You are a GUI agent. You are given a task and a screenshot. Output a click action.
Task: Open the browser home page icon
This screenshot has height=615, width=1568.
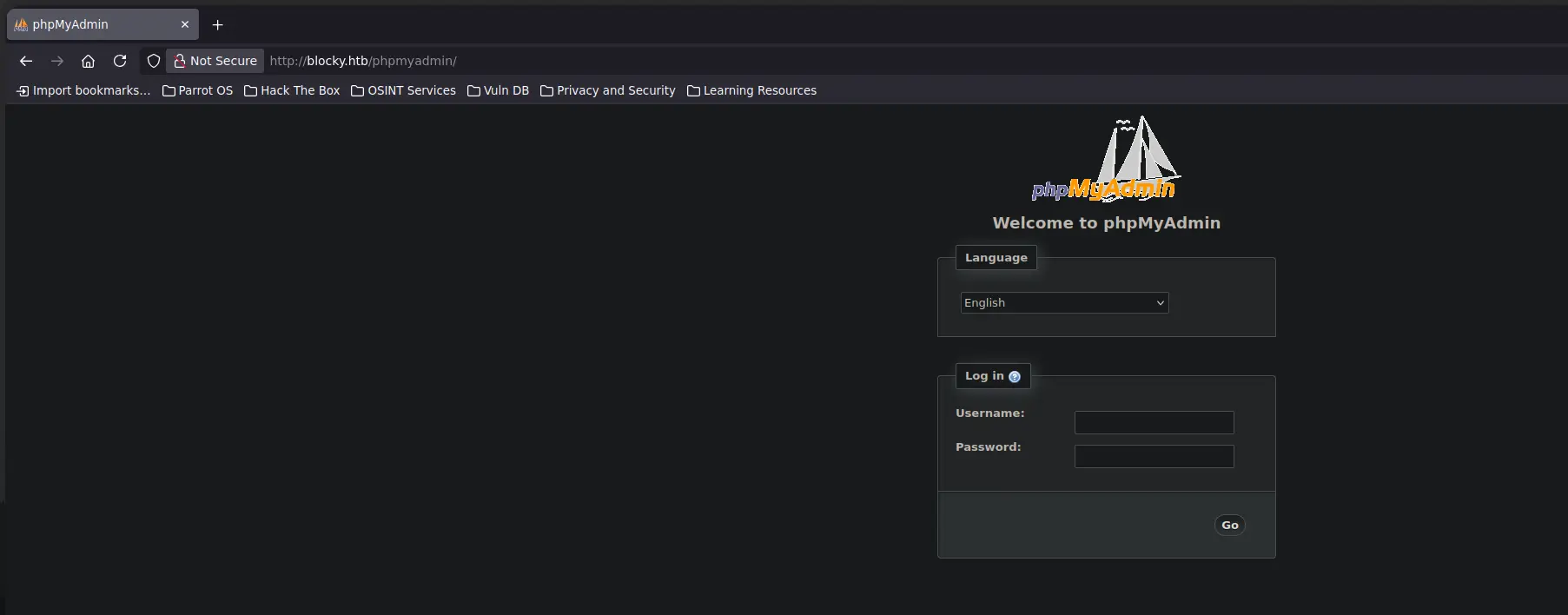88,61
